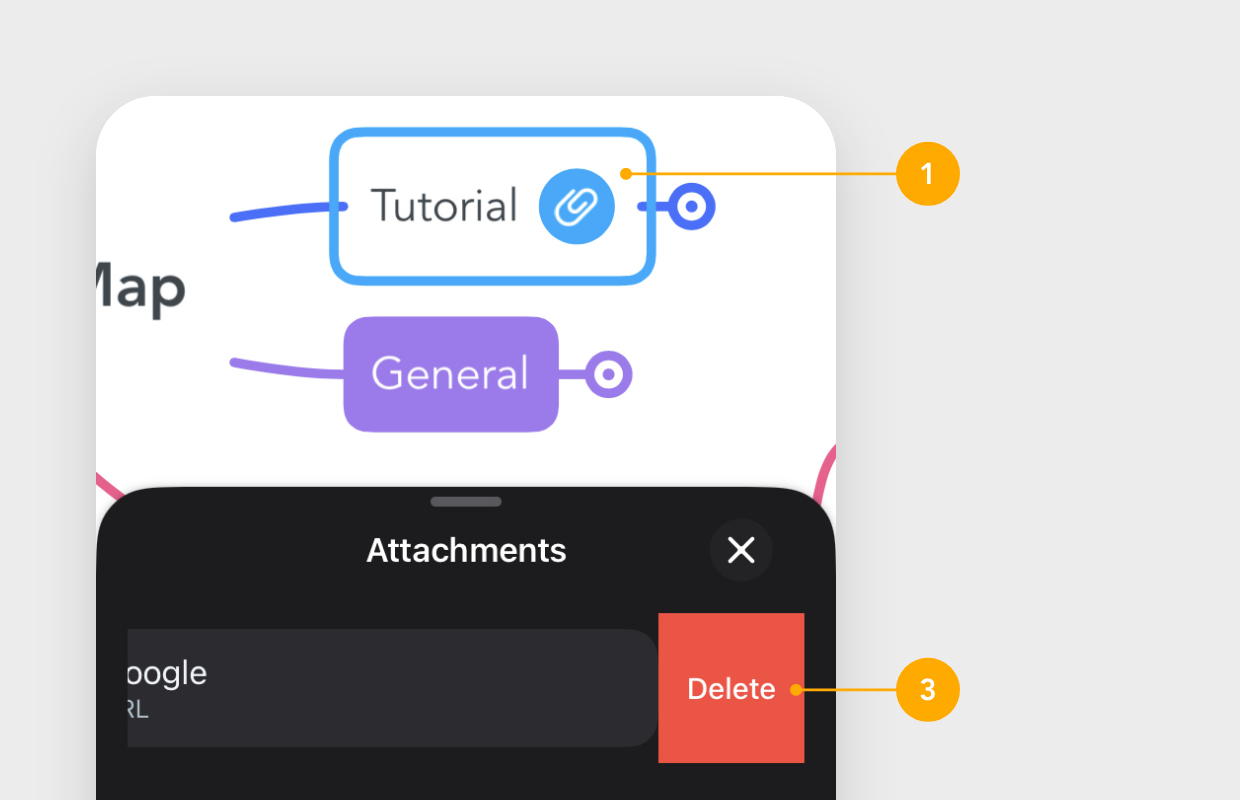This screenshot has width=1240, height=800.
Task: Grab the sheet handle above Attachments
Action: pyautogui.click(x=466, y=501)
